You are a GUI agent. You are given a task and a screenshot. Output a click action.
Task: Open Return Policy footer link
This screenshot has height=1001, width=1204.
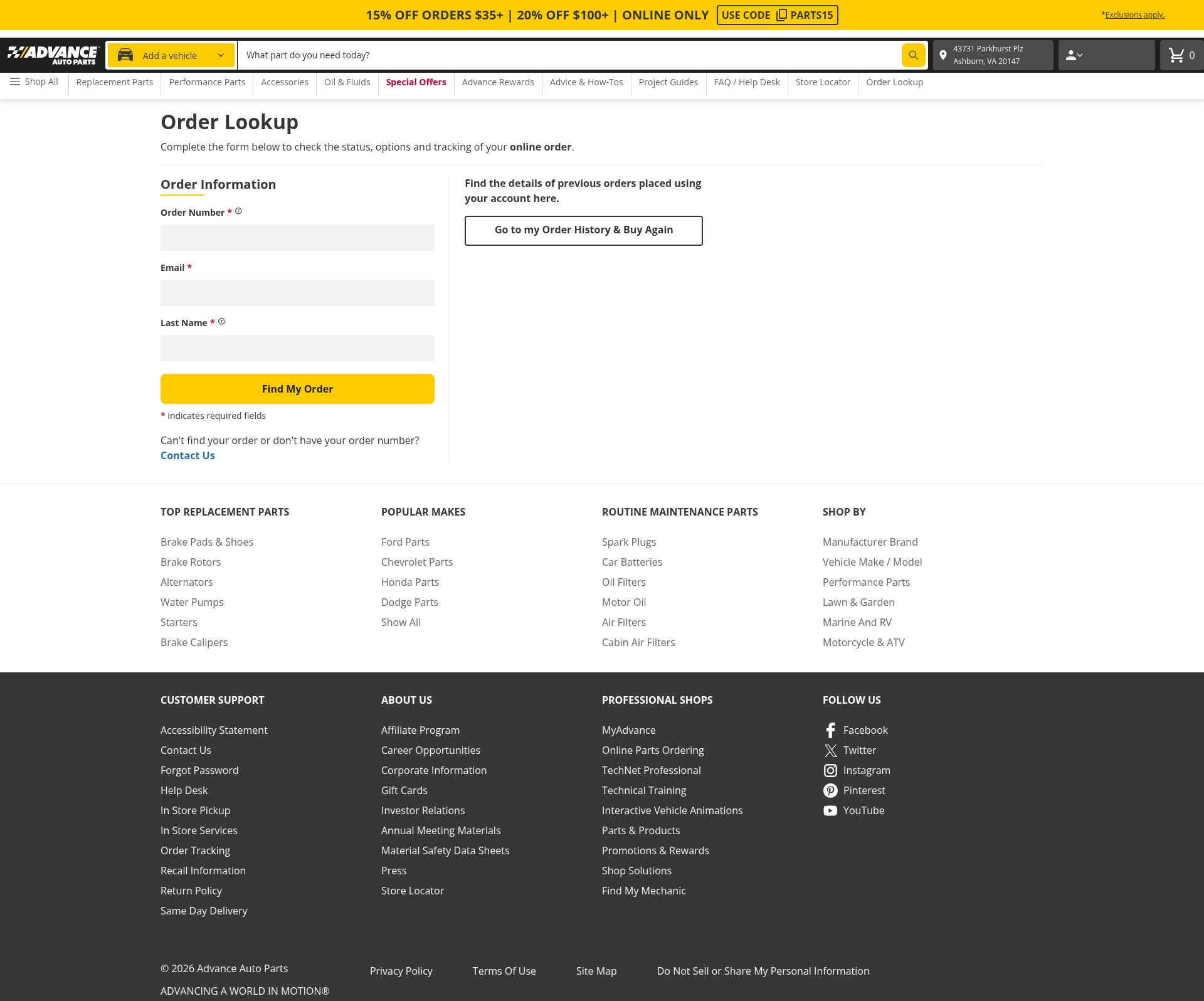pos(191,891)
